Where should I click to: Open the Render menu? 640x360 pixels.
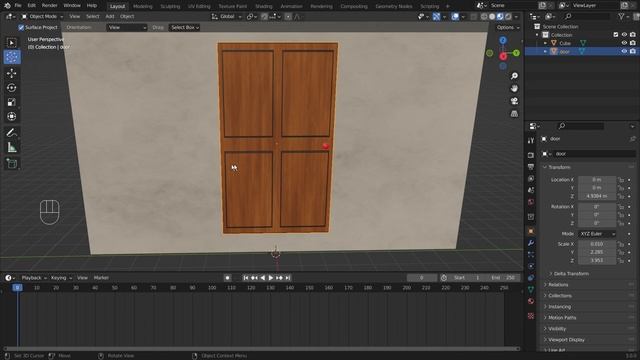click(49, 6)
